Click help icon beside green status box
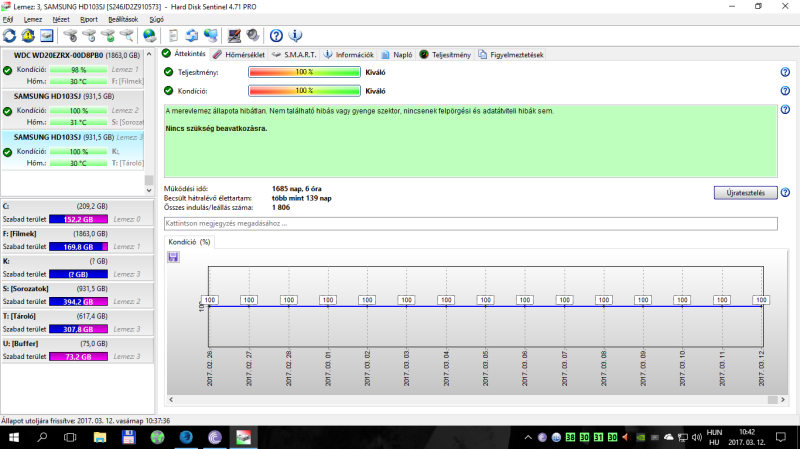Image resolution: width=800 pixels, height=449 pixels. 785,109
